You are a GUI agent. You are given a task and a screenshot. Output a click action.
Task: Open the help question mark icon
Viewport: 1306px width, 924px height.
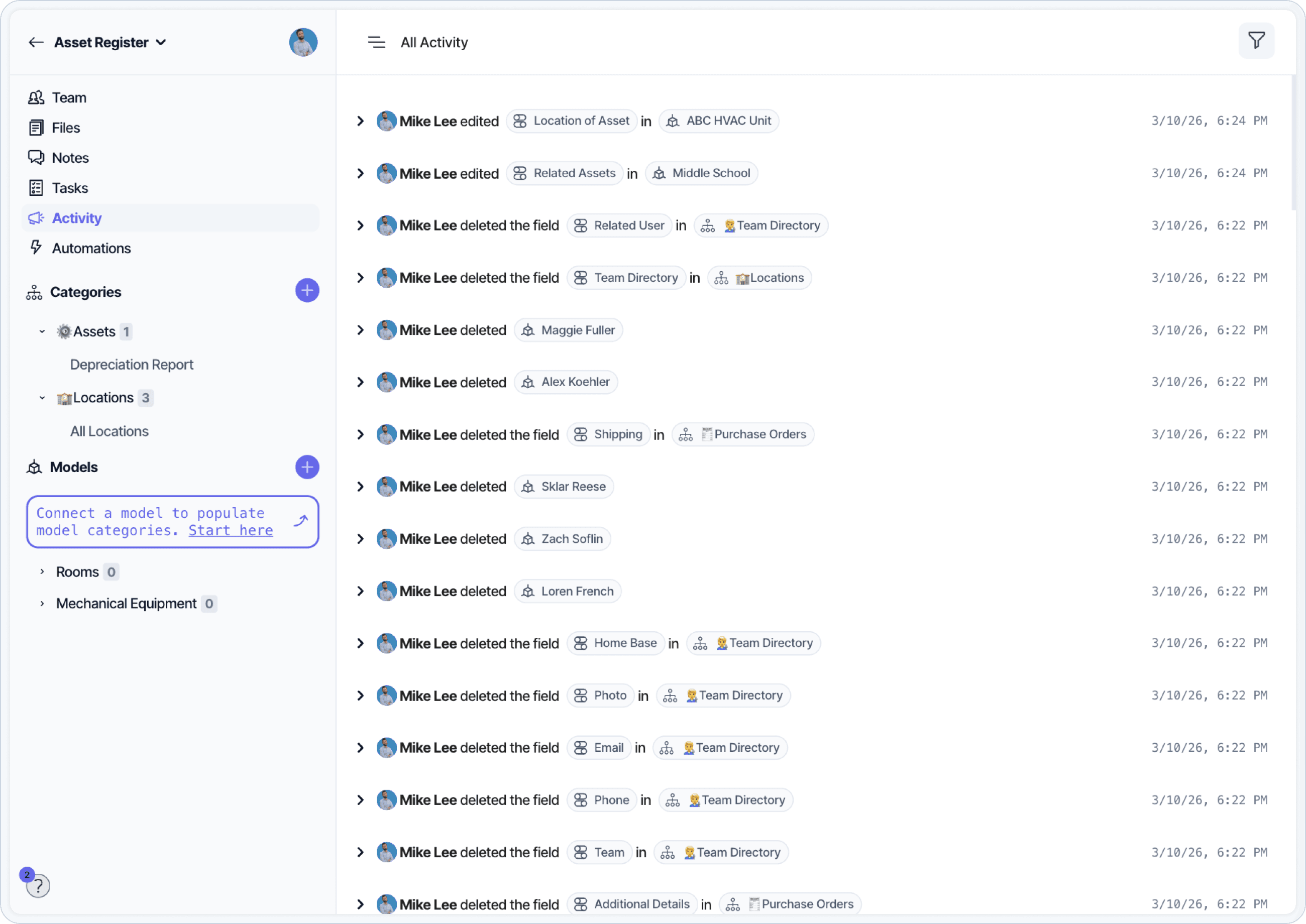38,885
